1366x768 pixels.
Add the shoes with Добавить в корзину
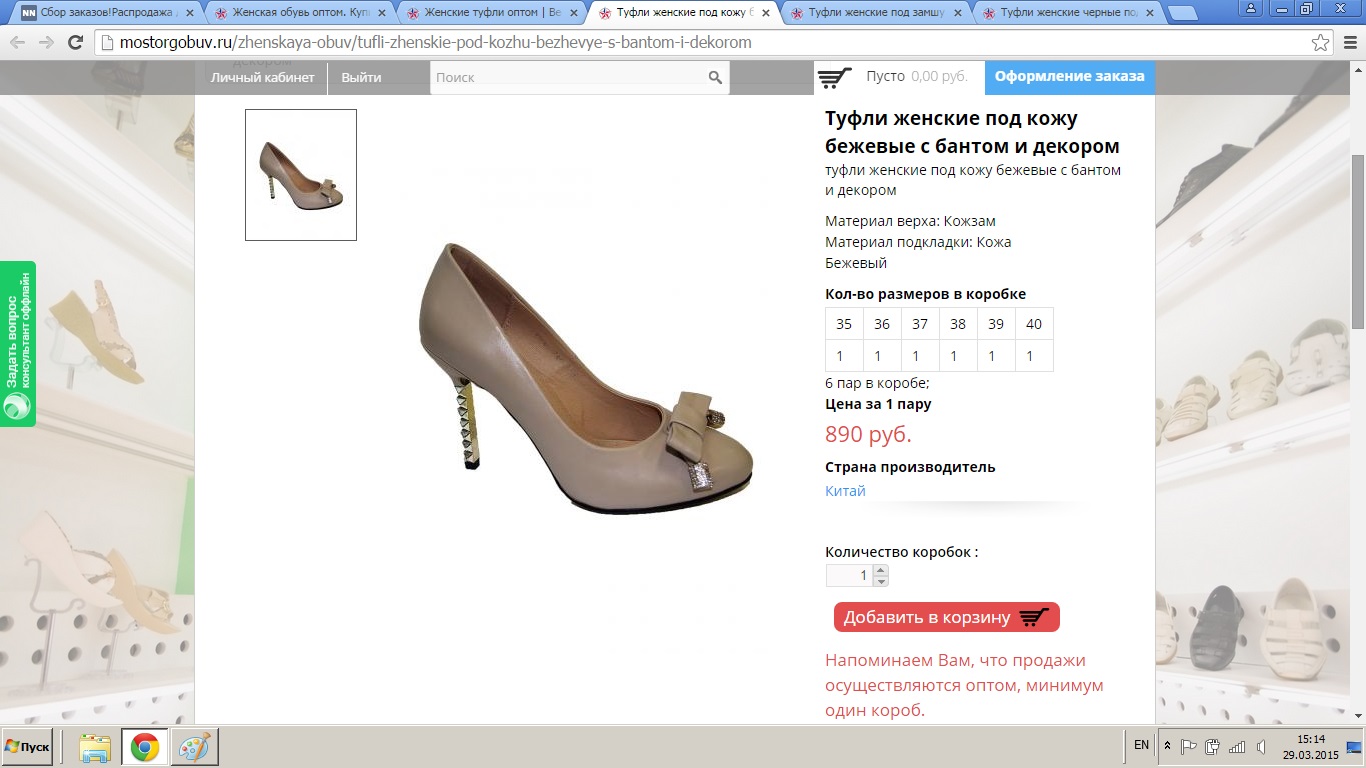pos(947,617)
